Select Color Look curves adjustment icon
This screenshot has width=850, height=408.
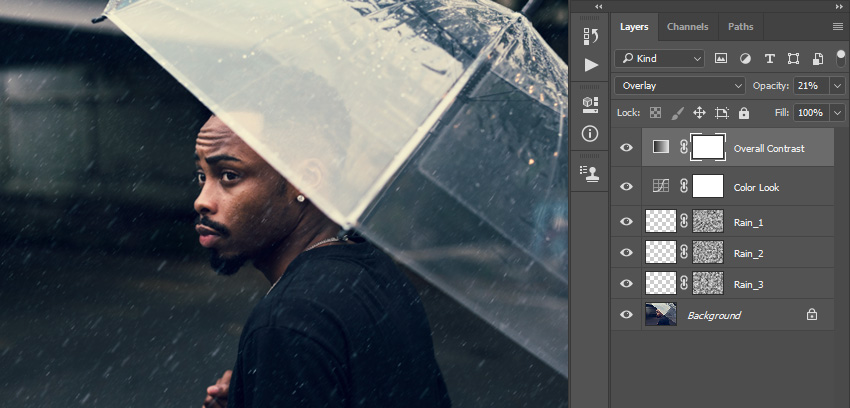click(x=660, y=186)
